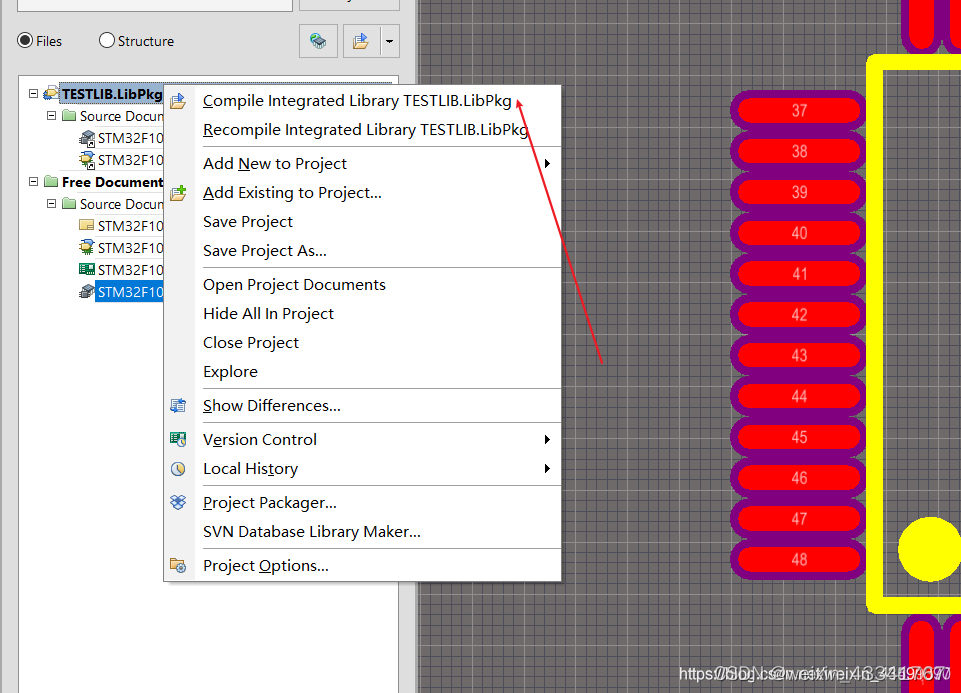Viewport: 961px width, 693px height.
Task: Choose SVN Database Library Maker
Action: [363, 532]
